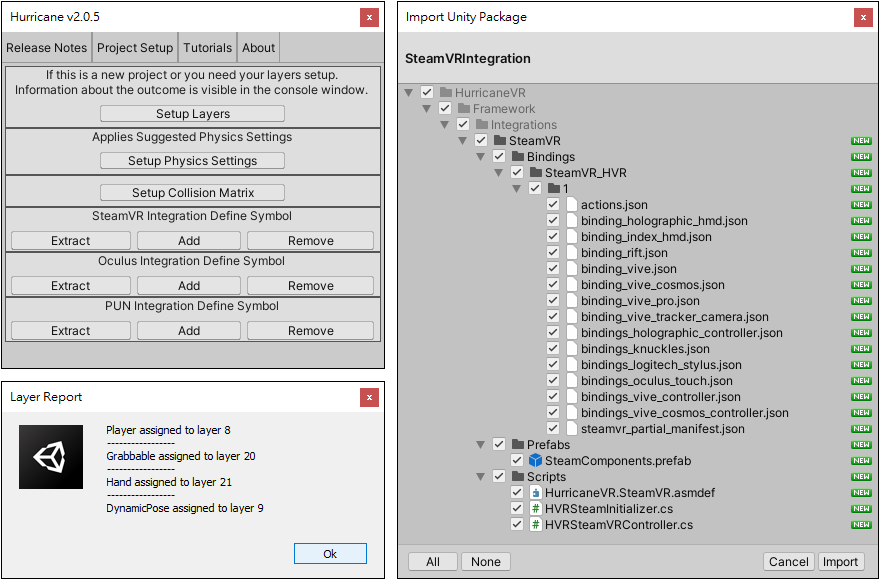Click Import in Import Unity Package
This screenshot has width=880, height=580.
click(x=840, y=561)
